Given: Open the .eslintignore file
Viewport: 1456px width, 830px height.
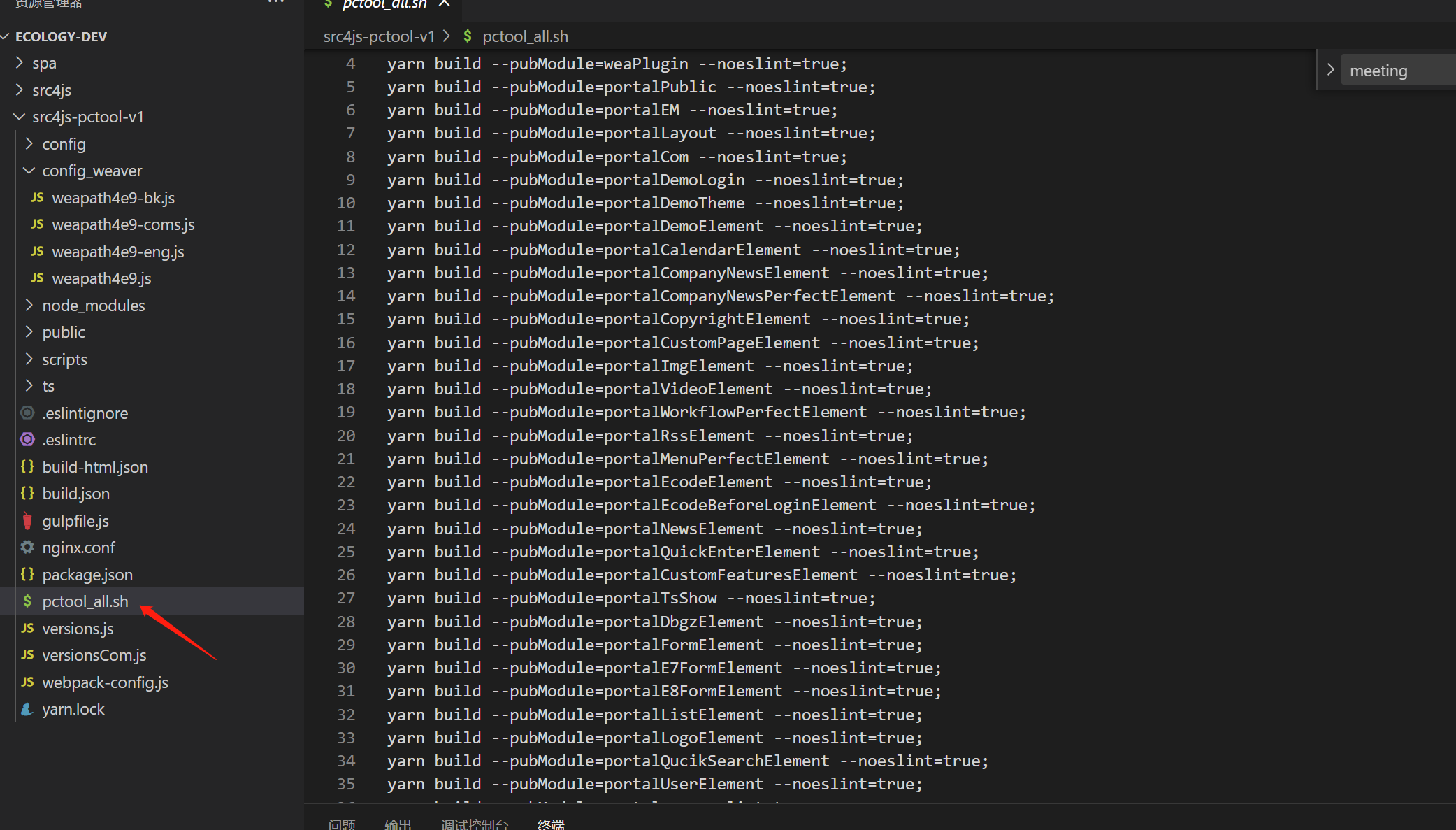Looking at the screenshot, I should click(x=85, y=413).
